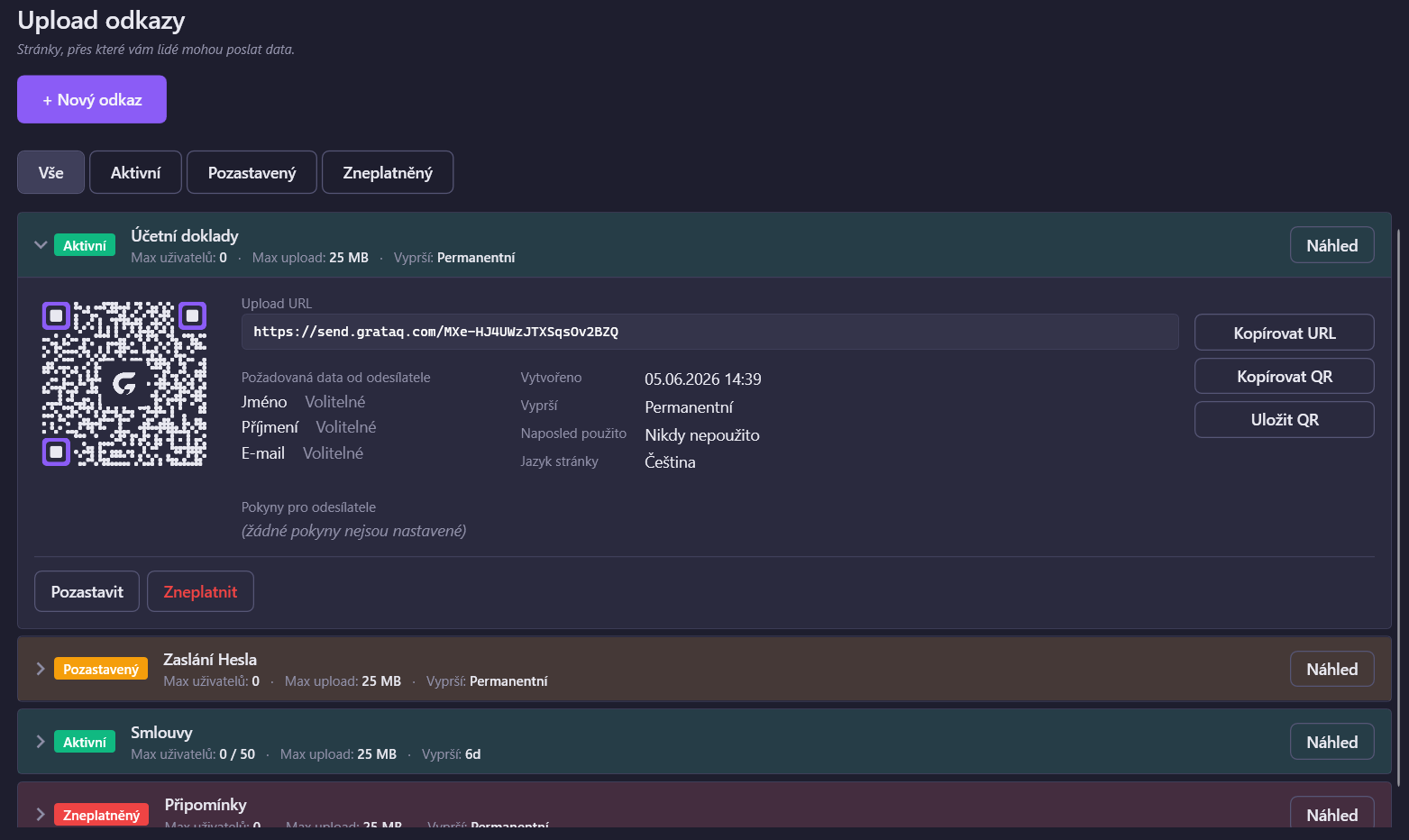
Task: Expand the Smlouvy entry chevron
Action: point(41,742)
